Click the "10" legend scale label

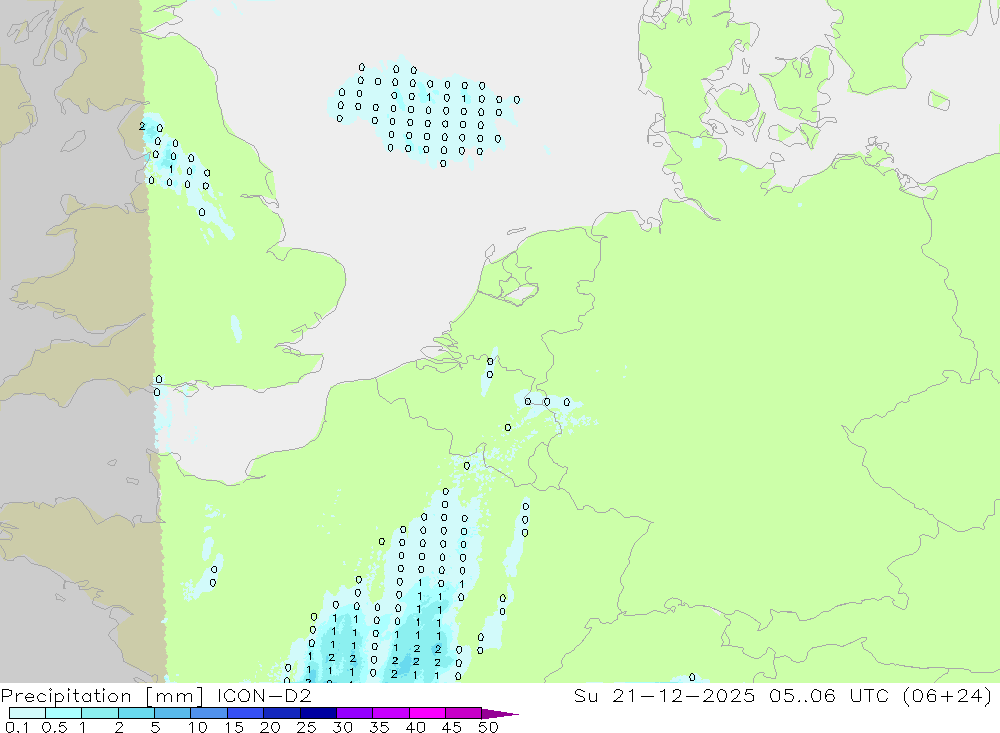coord(197,727)
